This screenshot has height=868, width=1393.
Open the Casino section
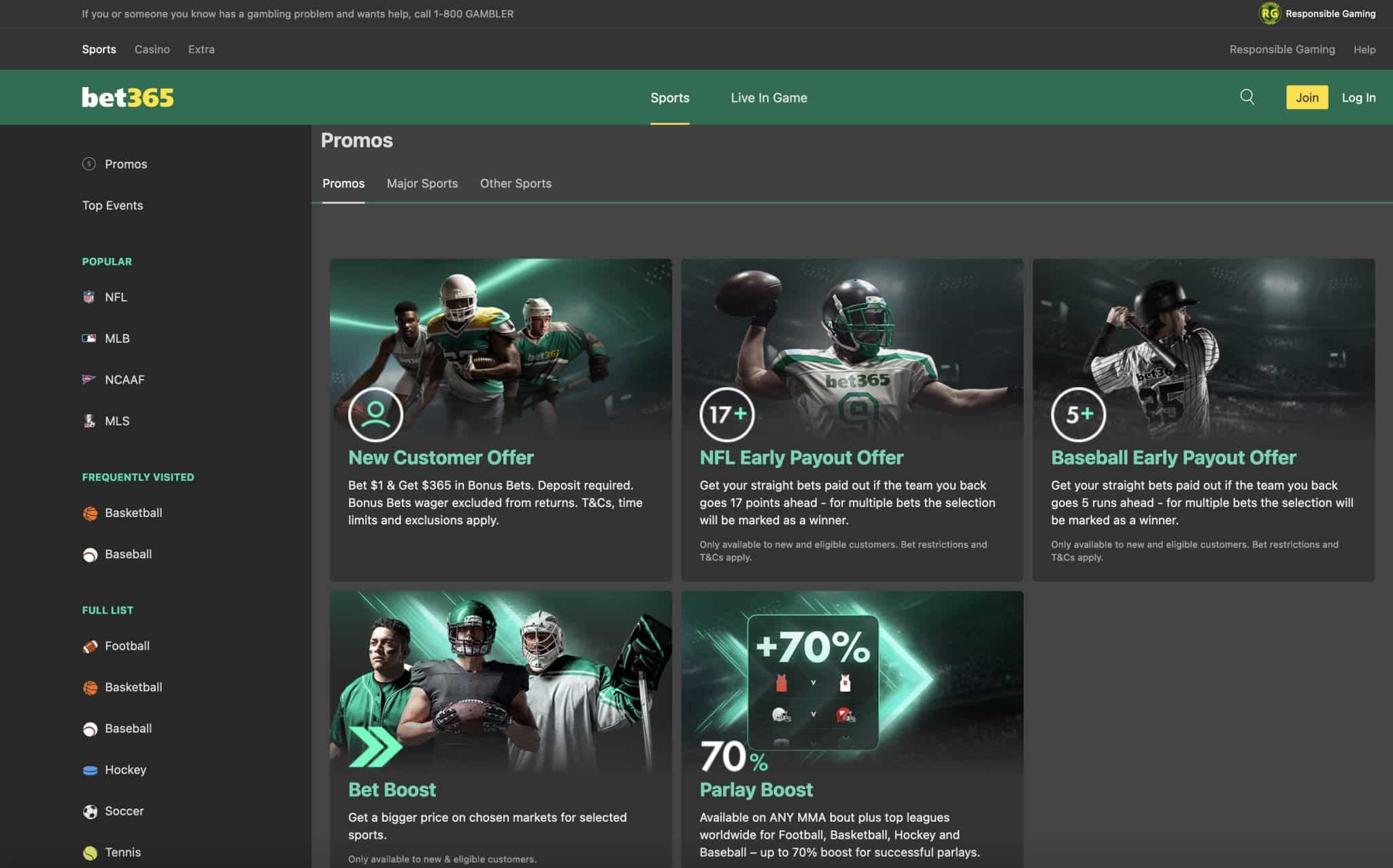(152, 49)
